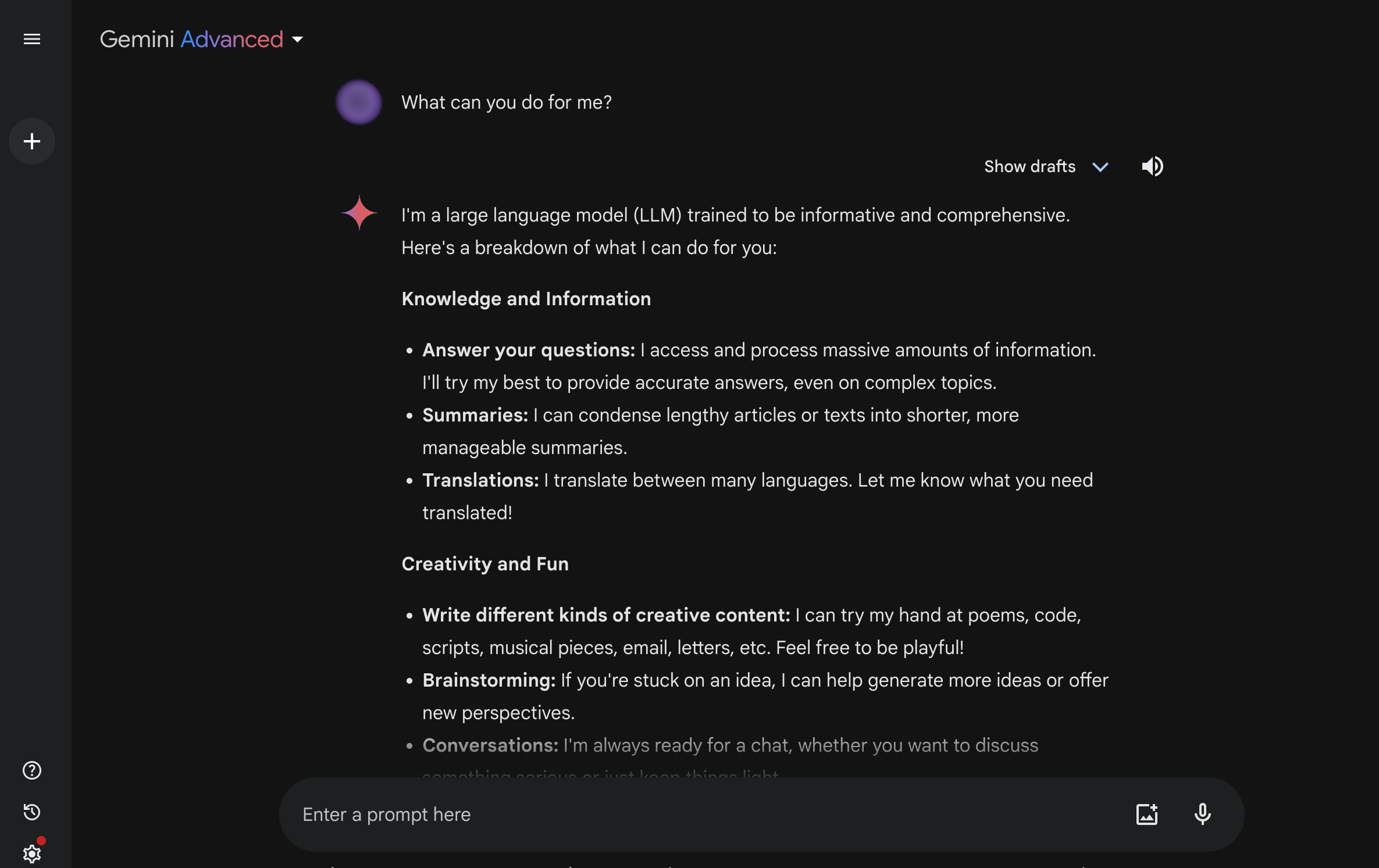The height and width of the screenshot is (868, 1379).
Task: Click the bold 'Translations:' bullet label
Action: [x=480, y=480]
